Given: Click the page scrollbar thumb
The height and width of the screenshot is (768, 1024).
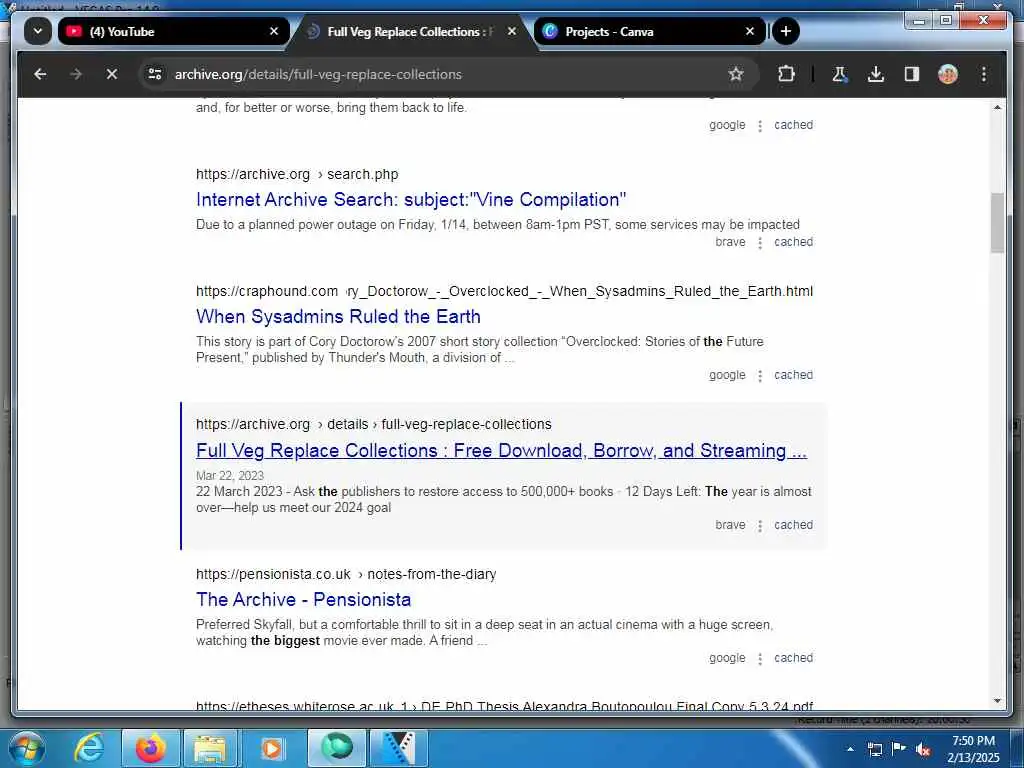Looking at the screenshot, I should coord(997,223).
